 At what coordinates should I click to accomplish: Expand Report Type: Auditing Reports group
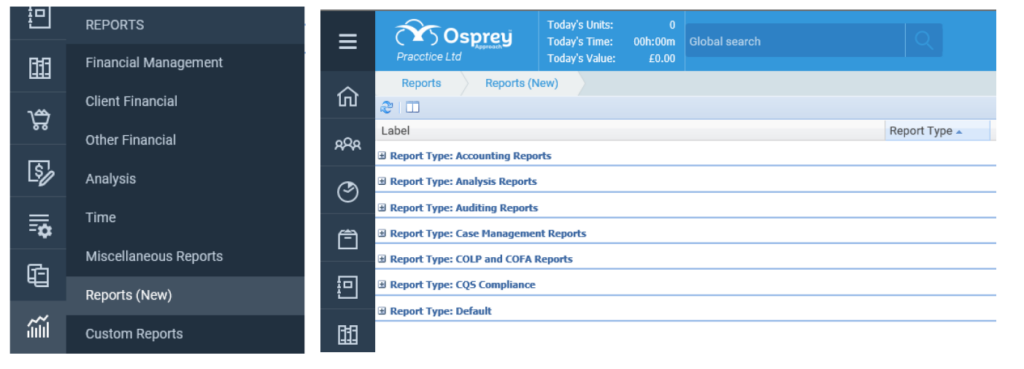pyautogui.click(x=382, y=208)
